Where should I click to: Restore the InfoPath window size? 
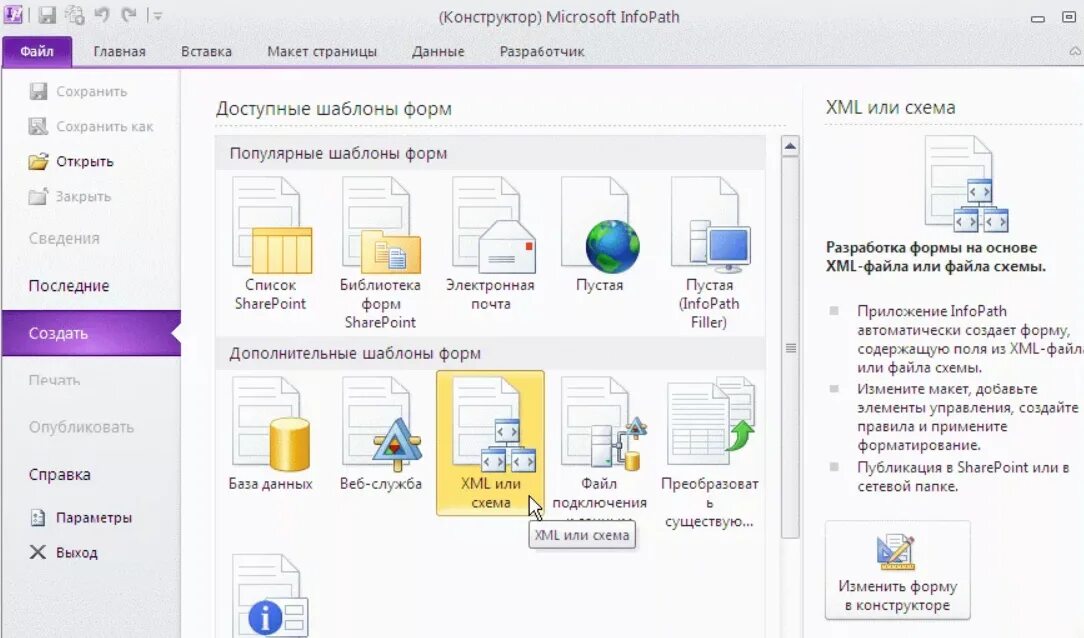point(1069,17)
